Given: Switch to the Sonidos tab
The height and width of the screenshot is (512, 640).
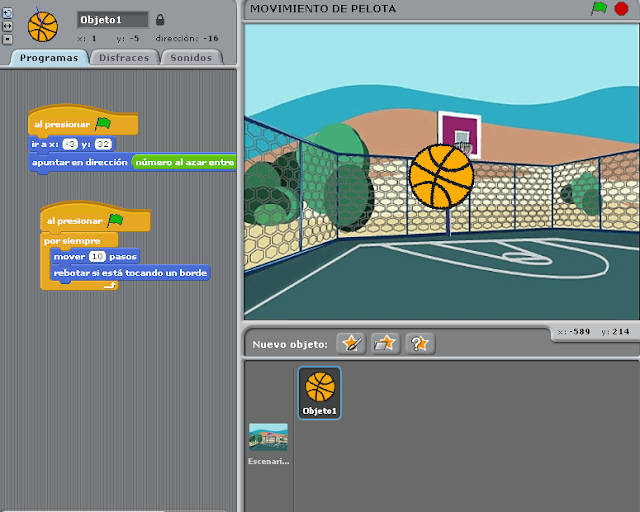Looking at the screenshot, I should (x=191, y=58).
